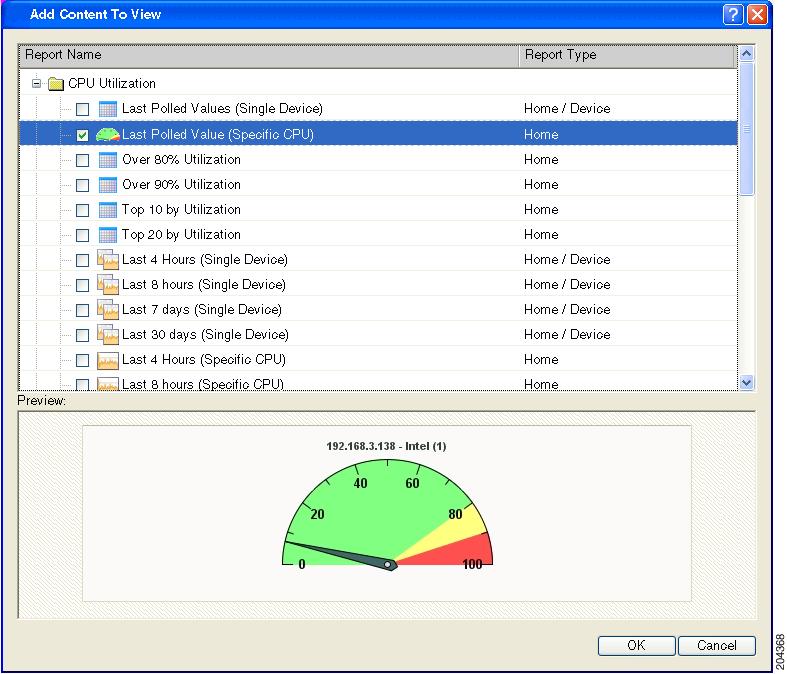Click chart icon of Last 8 hours (Single Device)

click(x=107, y=285)
